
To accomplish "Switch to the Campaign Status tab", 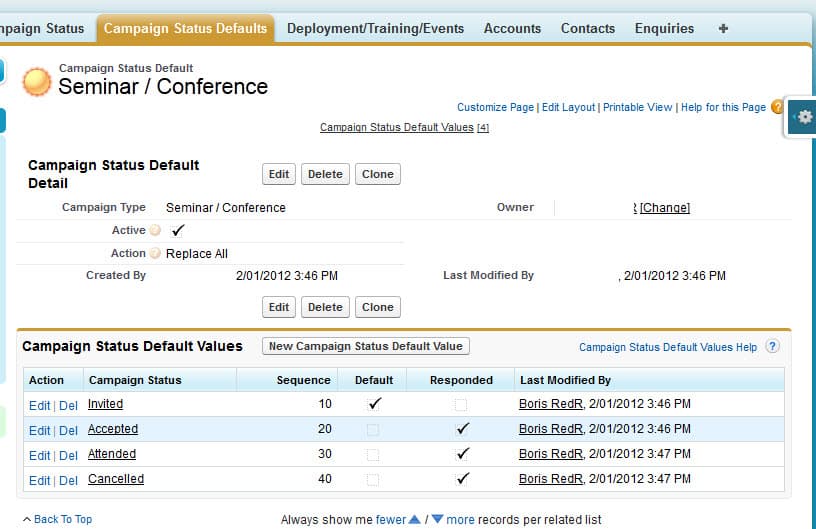I will (42, 29).
